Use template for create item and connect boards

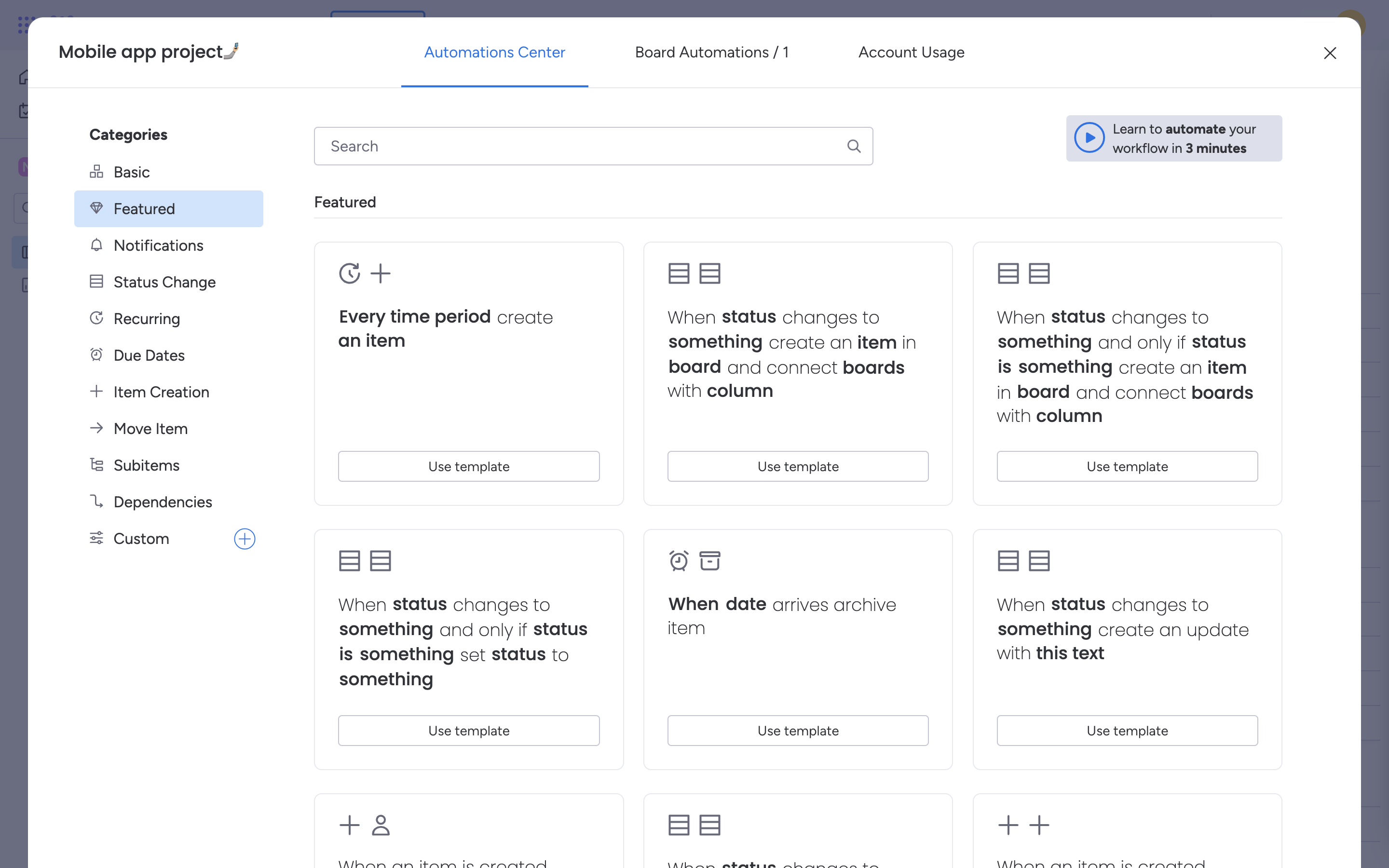click(798, 466)
